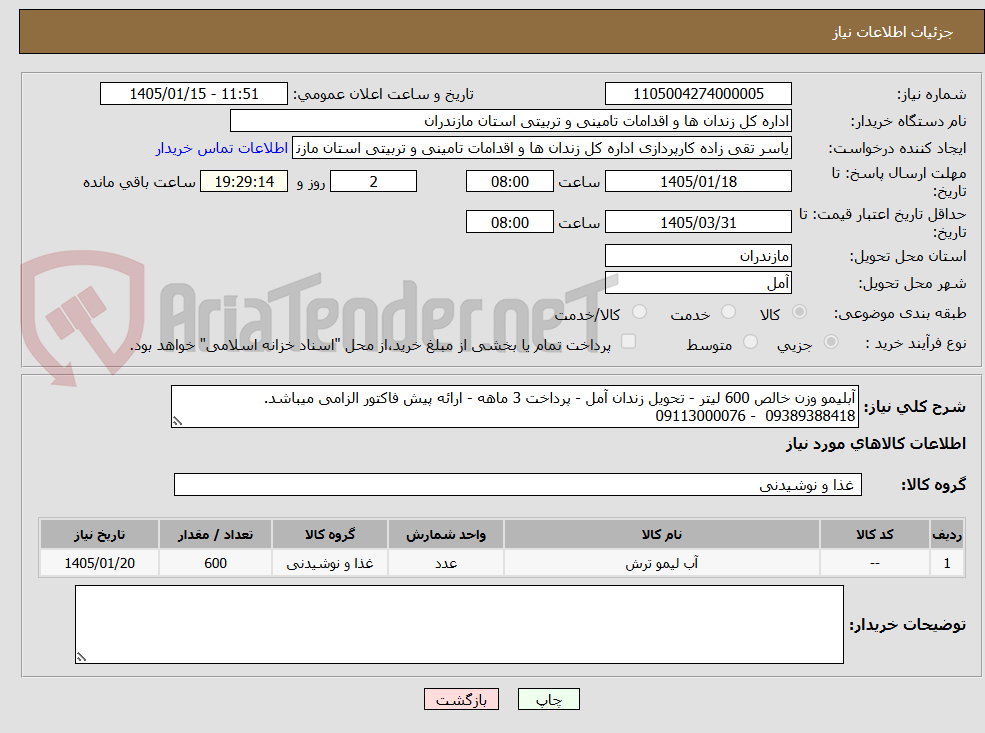Screen dimensions: 985x733
Task: Click the ردیف column header
Action: click(947, 535)
